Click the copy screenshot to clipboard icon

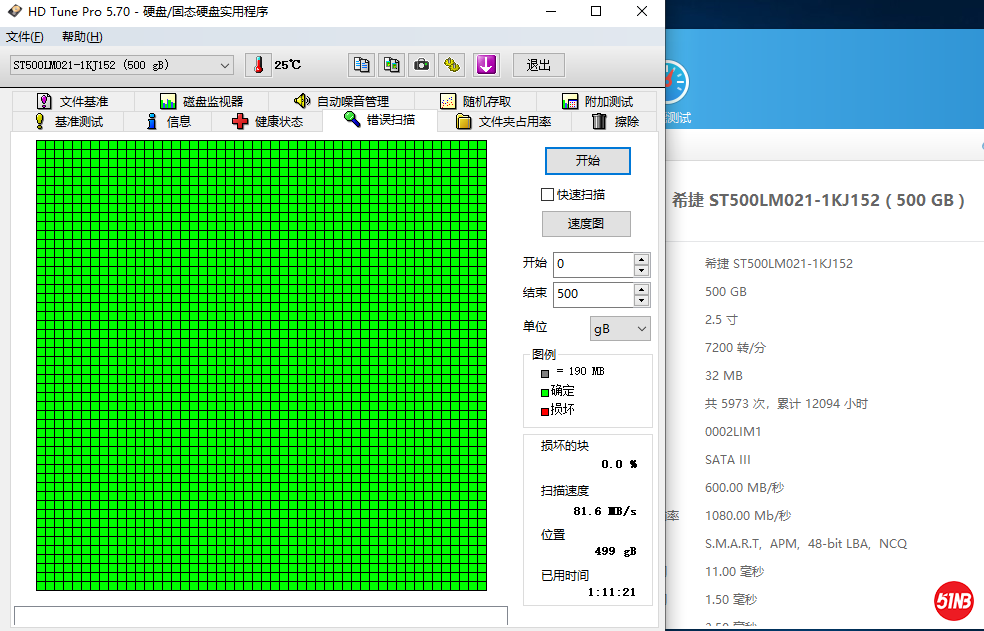(392, 65)
